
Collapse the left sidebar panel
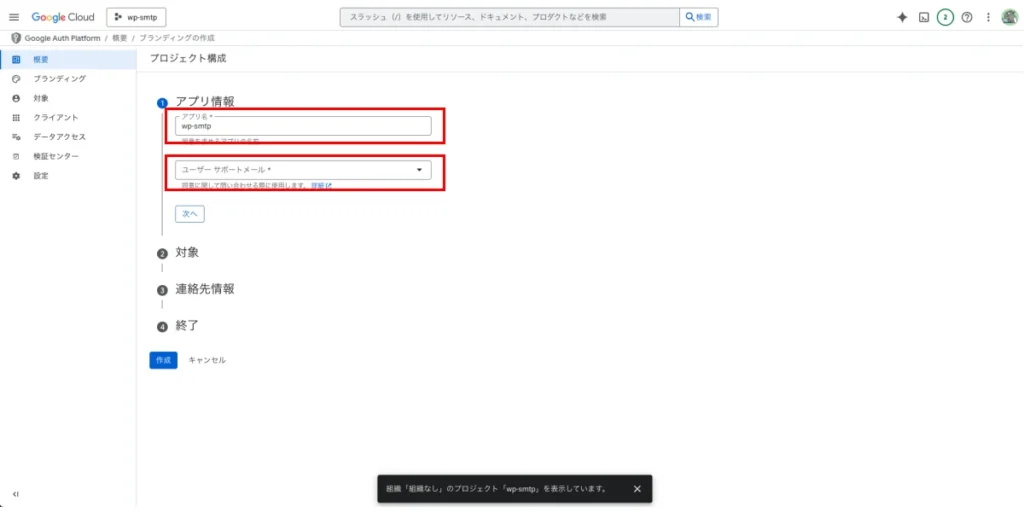pyautogui.click(x=15, y=494)
